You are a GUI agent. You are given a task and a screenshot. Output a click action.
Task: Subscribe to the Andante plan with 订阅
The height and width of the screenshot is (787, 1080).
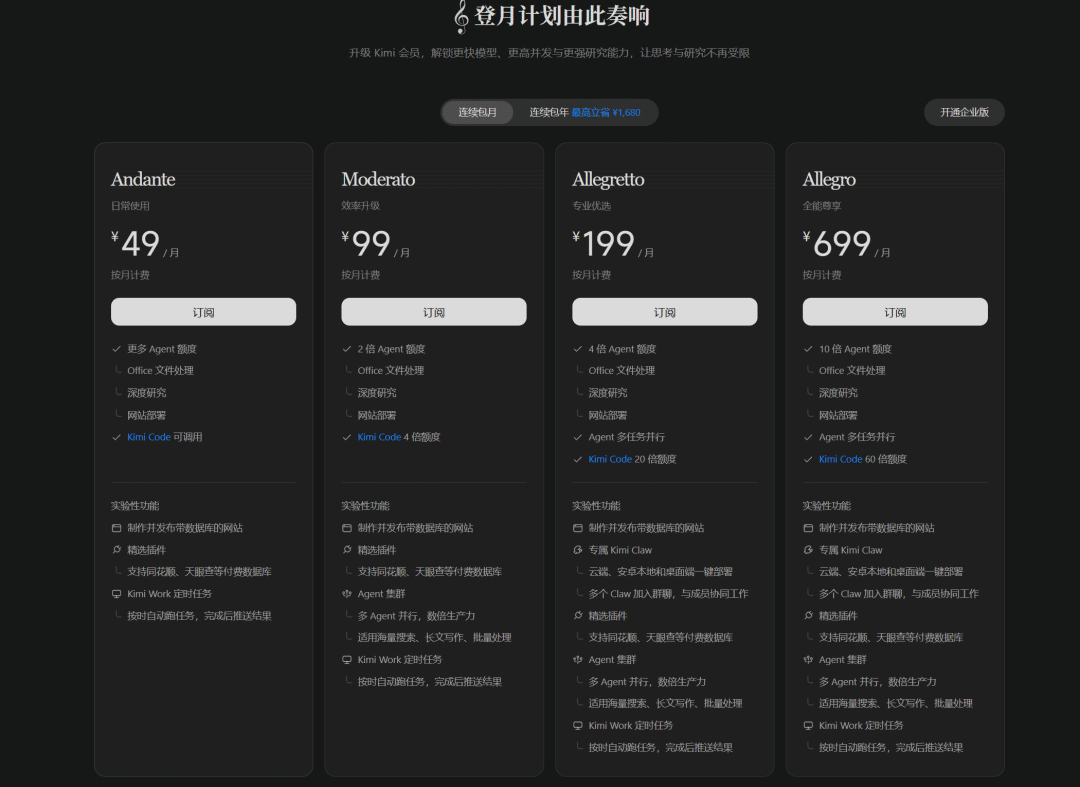[x=203, y=312]
